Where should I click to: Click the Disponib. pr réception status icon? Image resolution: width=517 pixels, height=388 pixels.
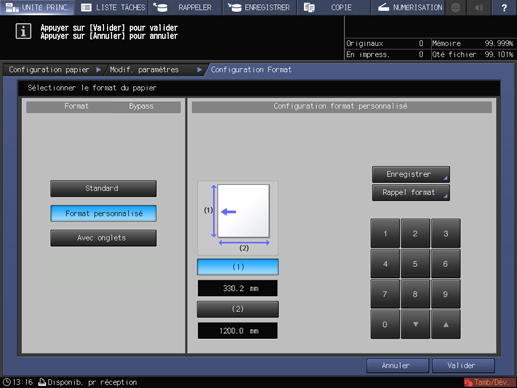[42, 382]
